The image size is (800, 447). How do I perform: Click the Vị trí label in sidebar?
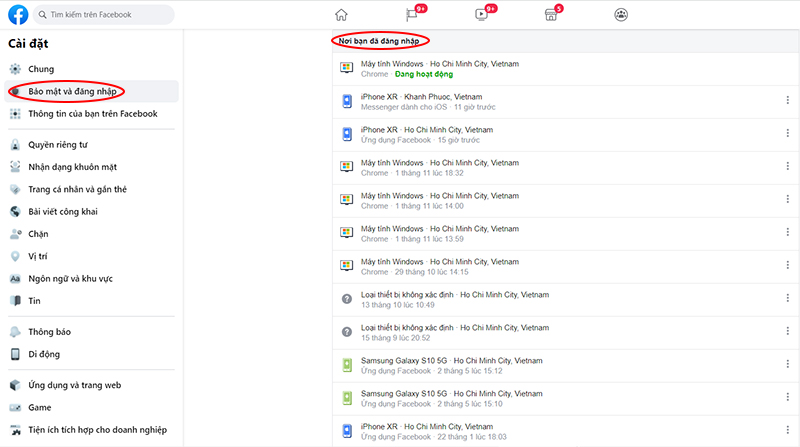point(38,256)
